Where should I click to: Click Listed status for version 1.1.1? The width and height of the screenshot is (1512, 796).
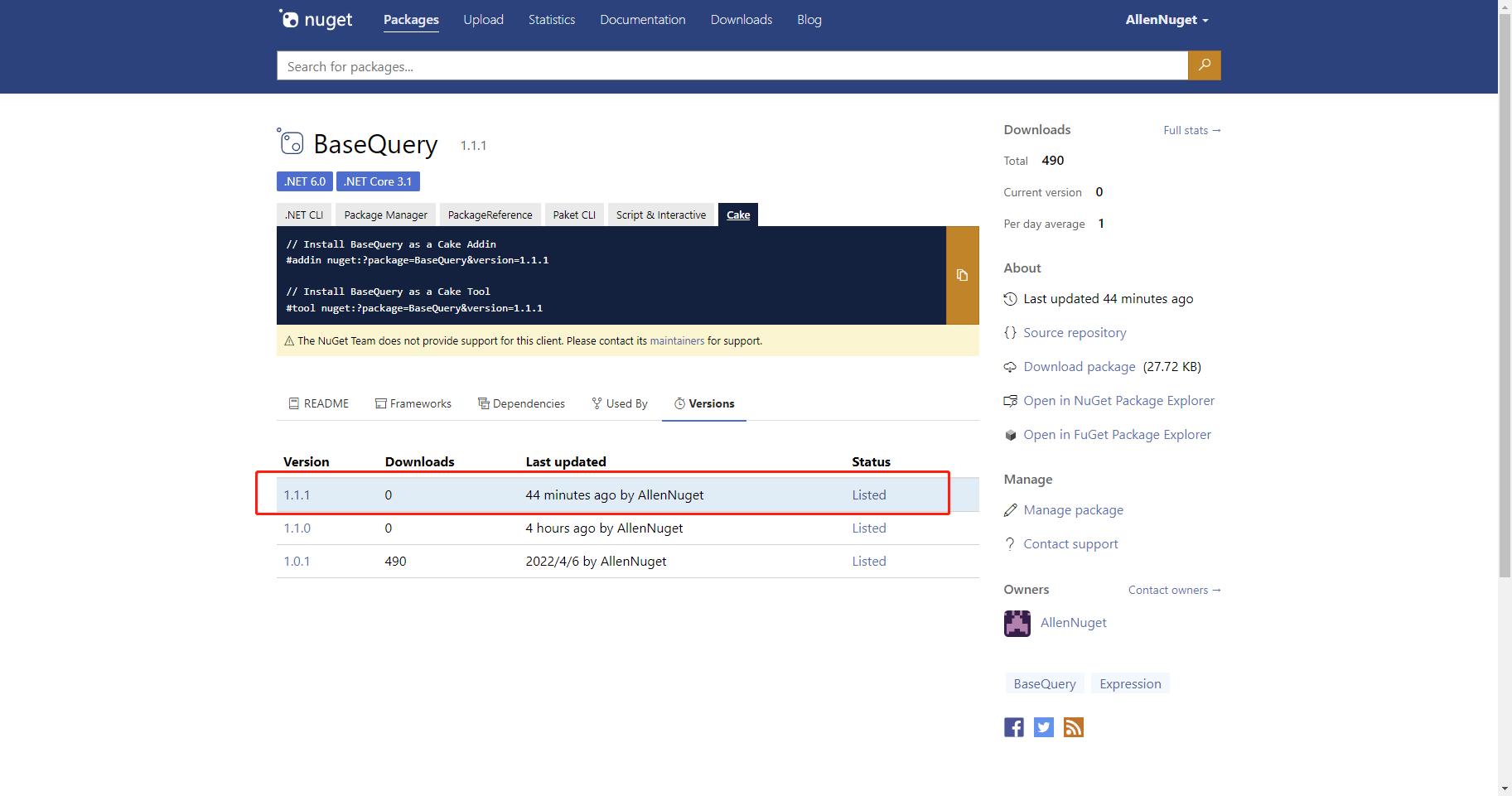point(869,495)
